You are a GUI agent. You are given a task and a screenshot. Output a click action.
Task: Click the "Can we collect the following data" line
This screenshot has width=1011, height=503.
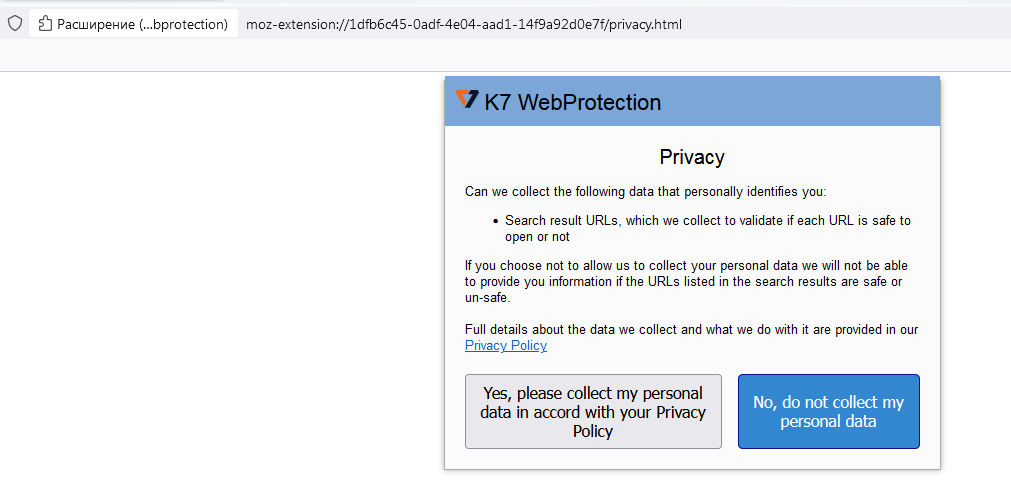pos(645,191)
